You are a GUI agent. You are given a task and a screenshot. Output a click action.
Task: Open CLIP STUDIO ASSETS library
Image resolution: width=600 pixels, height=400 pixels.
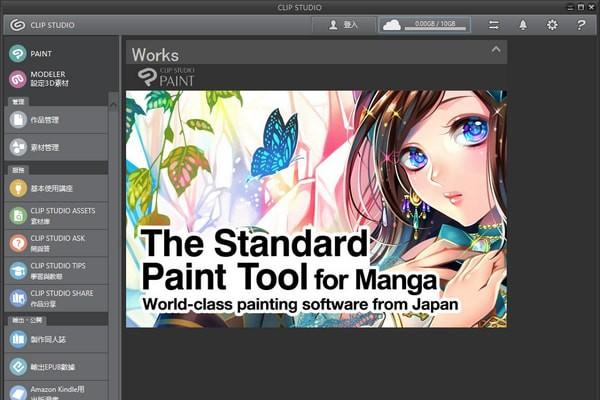(56, 216)
